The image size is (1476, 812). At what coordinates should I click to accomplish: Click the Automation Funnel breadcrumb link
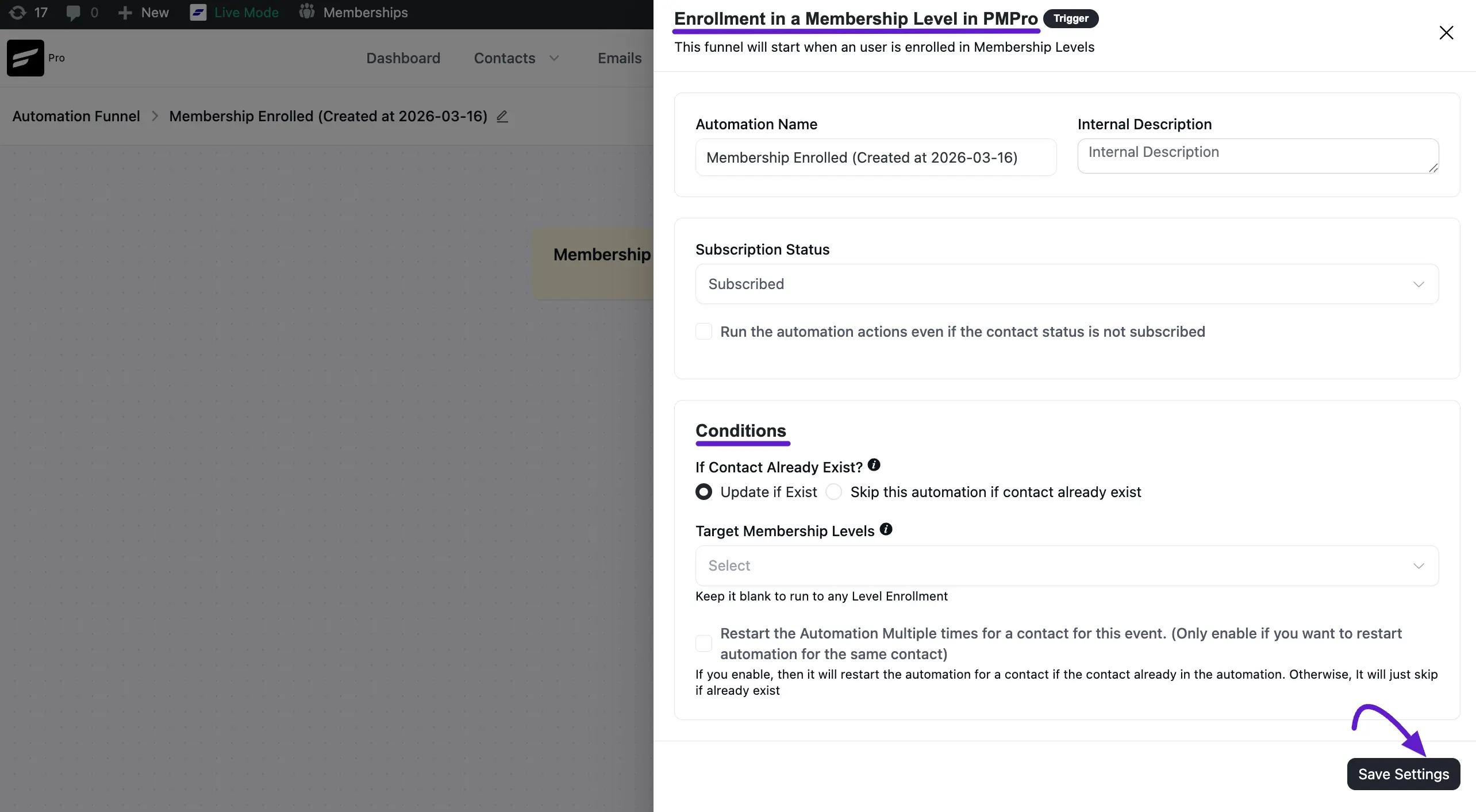(x=76, y=116)
